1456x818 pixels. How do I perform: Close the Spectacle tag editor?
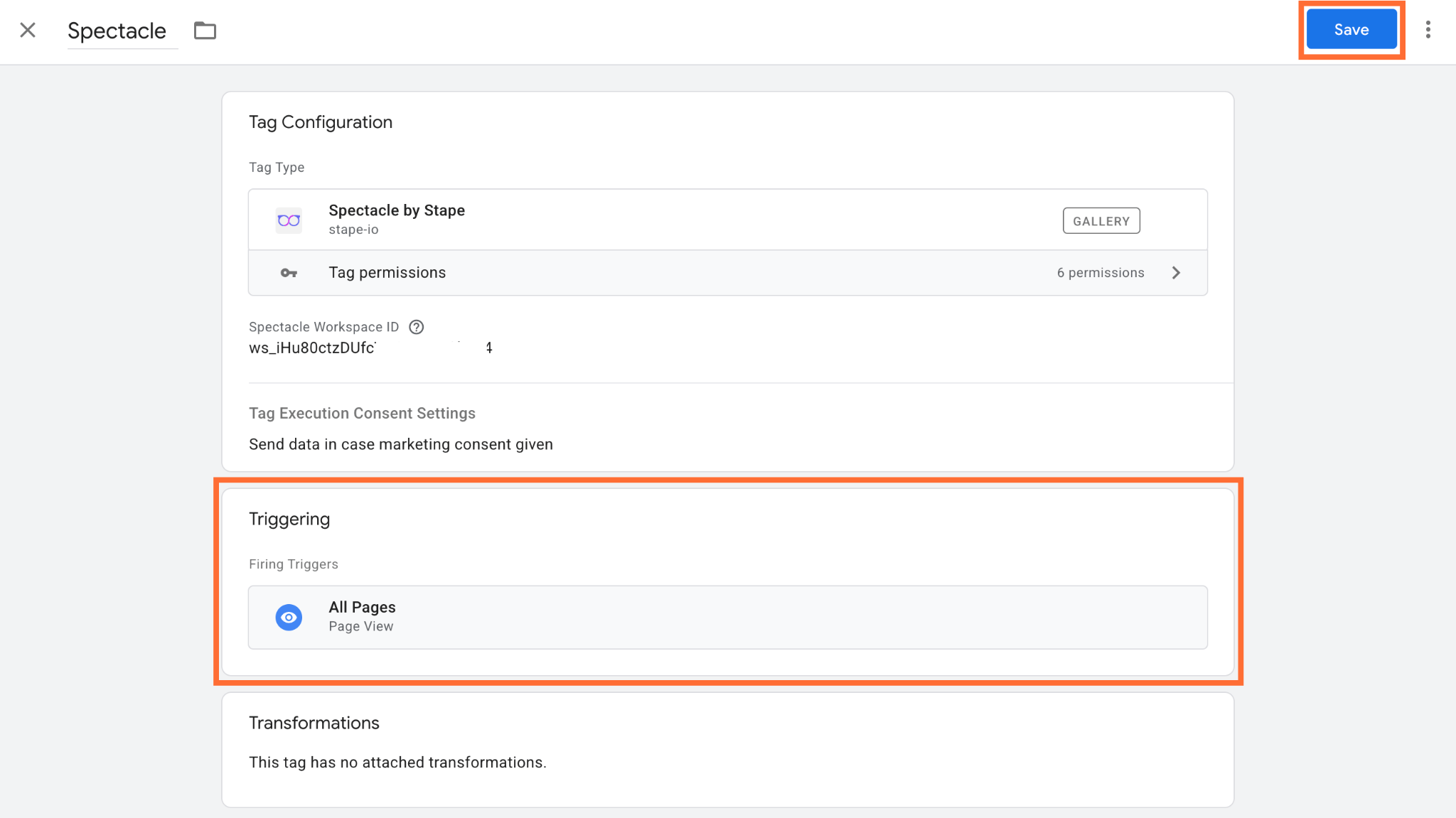point(28,30)
